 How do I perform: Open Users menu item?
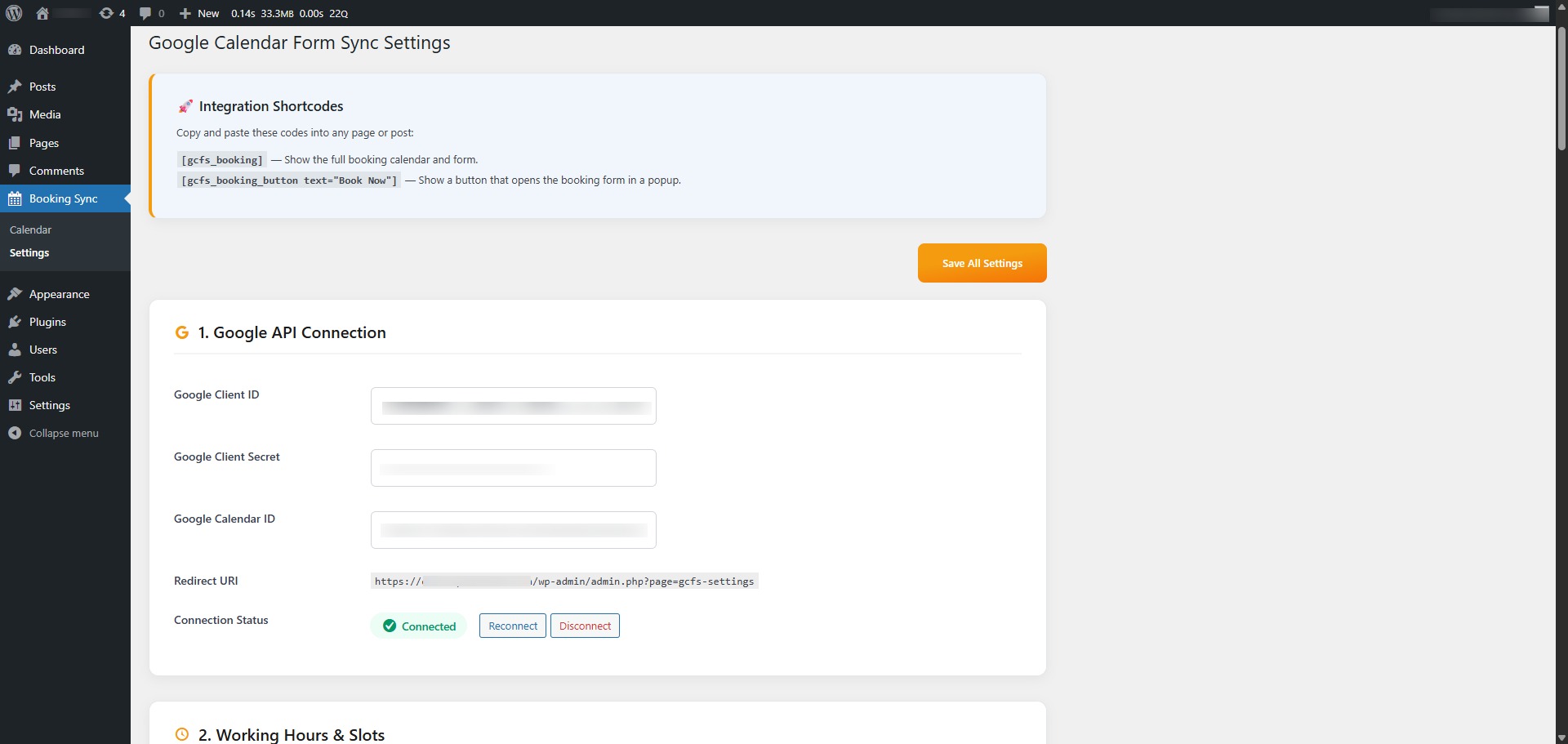pos(65,350)
